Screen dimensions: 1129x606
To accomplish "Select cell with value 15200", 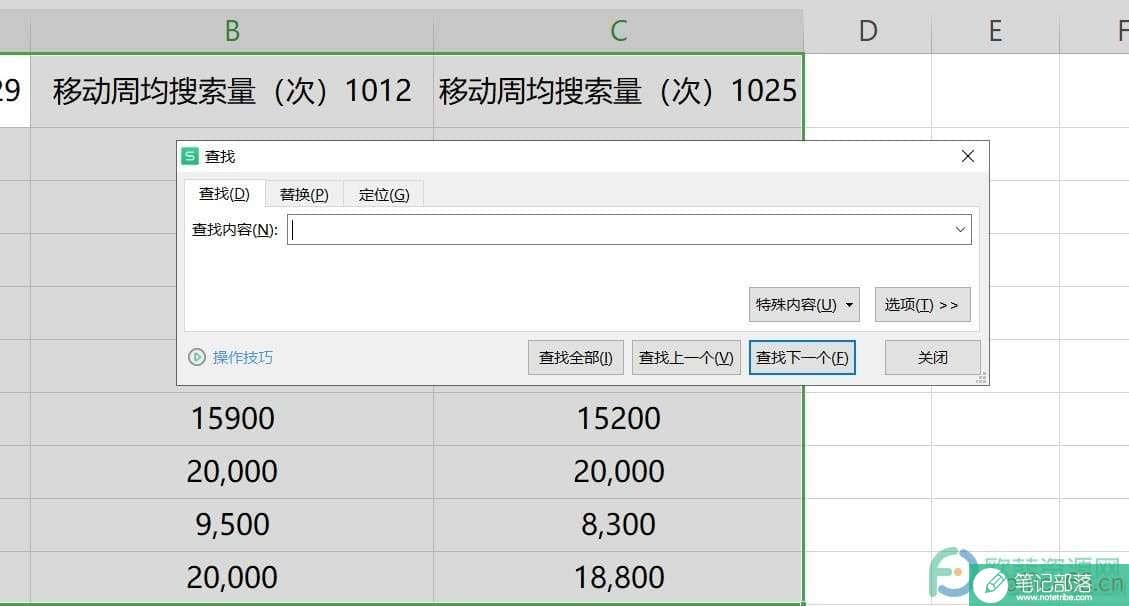I will 619,418.
